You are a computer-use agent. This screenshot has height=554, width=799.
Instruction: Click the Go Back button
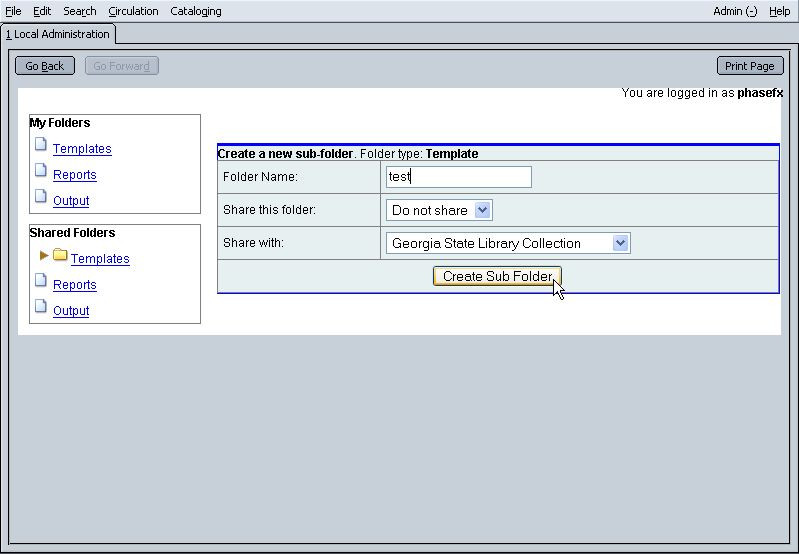45,66
